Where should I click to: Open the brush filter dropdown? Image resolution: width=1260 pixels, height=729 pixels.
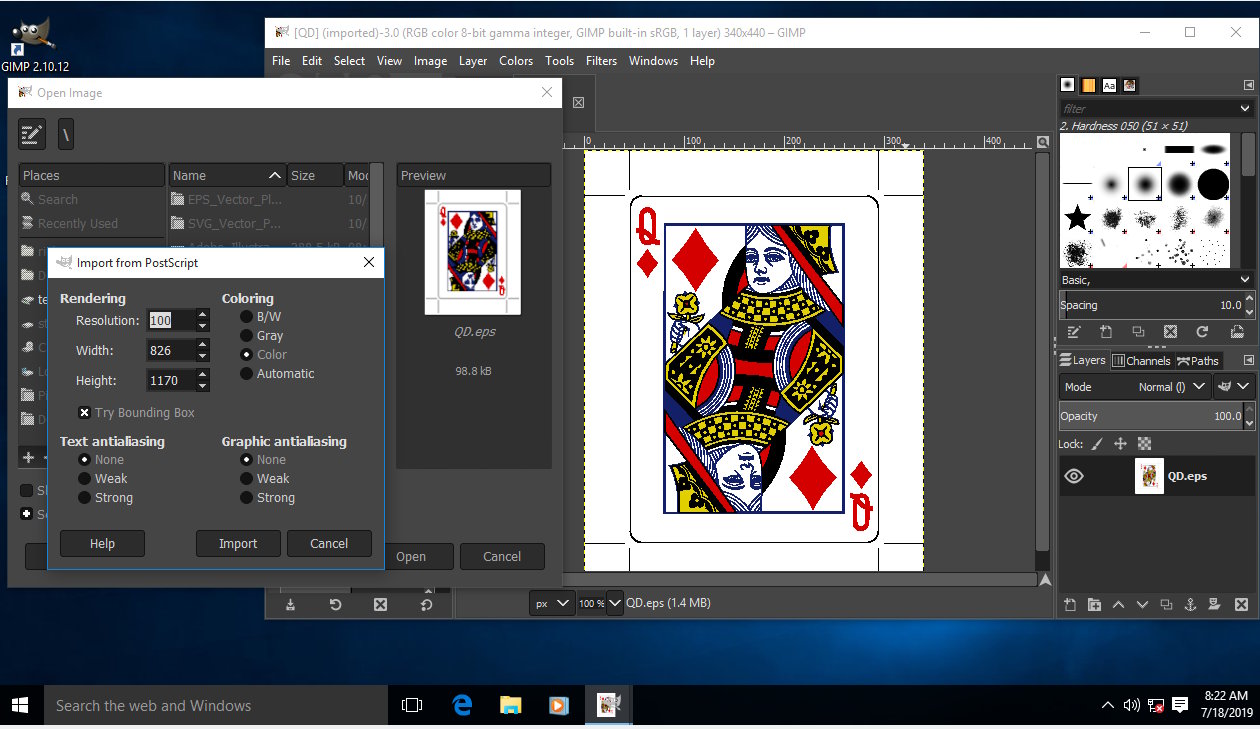pos(1245,108)
